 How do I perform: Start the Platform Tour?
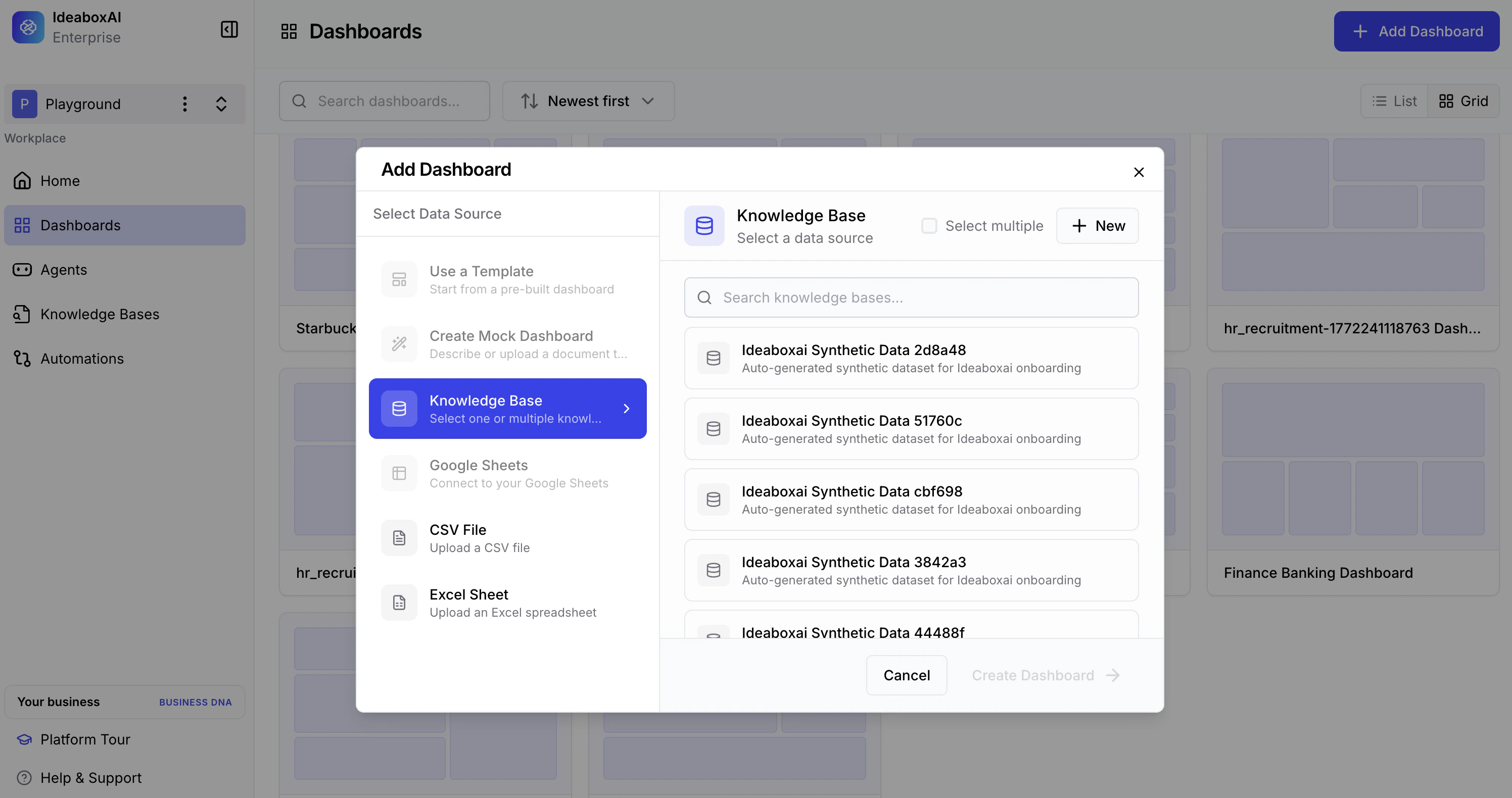click(124, 739)
